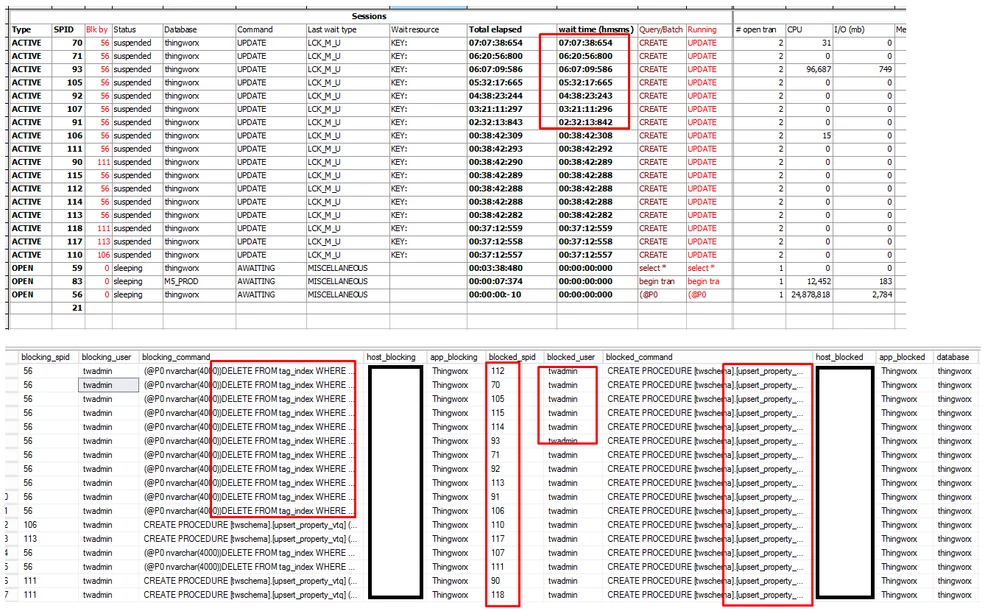Click I/O value '2,784' in last session row

pyautogui.click(x=882, y=294)
